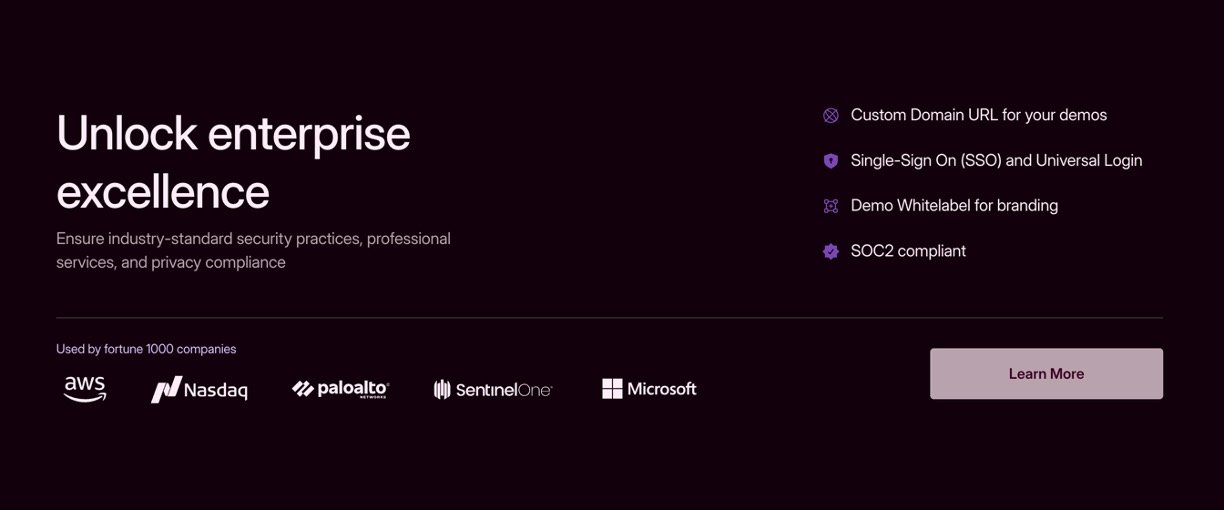Screen dimensions: 1224x510
Task: Open the Palo Alto Networks logo
Action: (x=340, y=389)
